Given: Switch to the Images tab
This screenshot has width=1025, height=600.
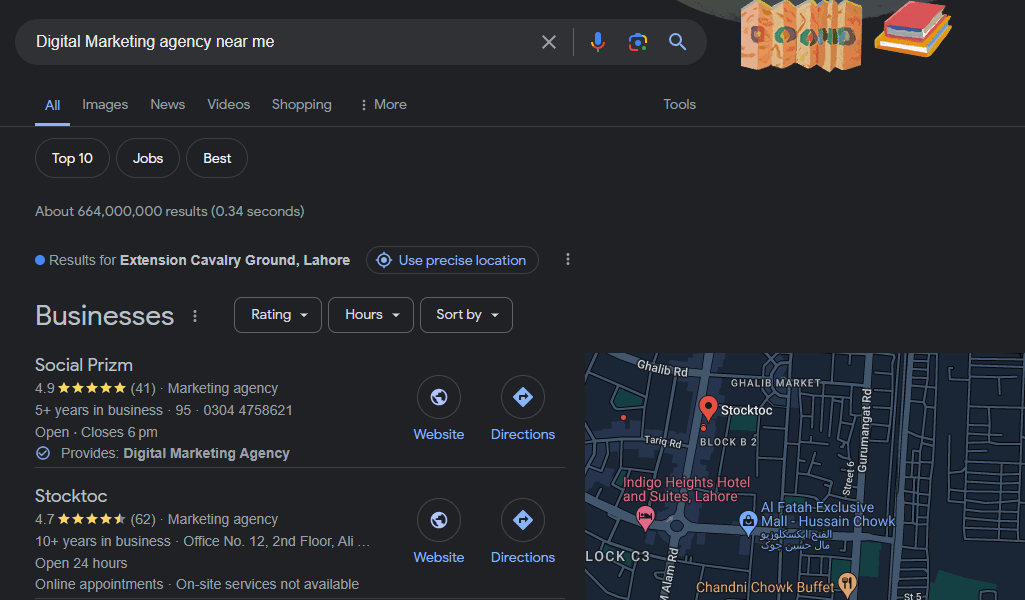Looking at the screenshot, I should click(105, 105).
